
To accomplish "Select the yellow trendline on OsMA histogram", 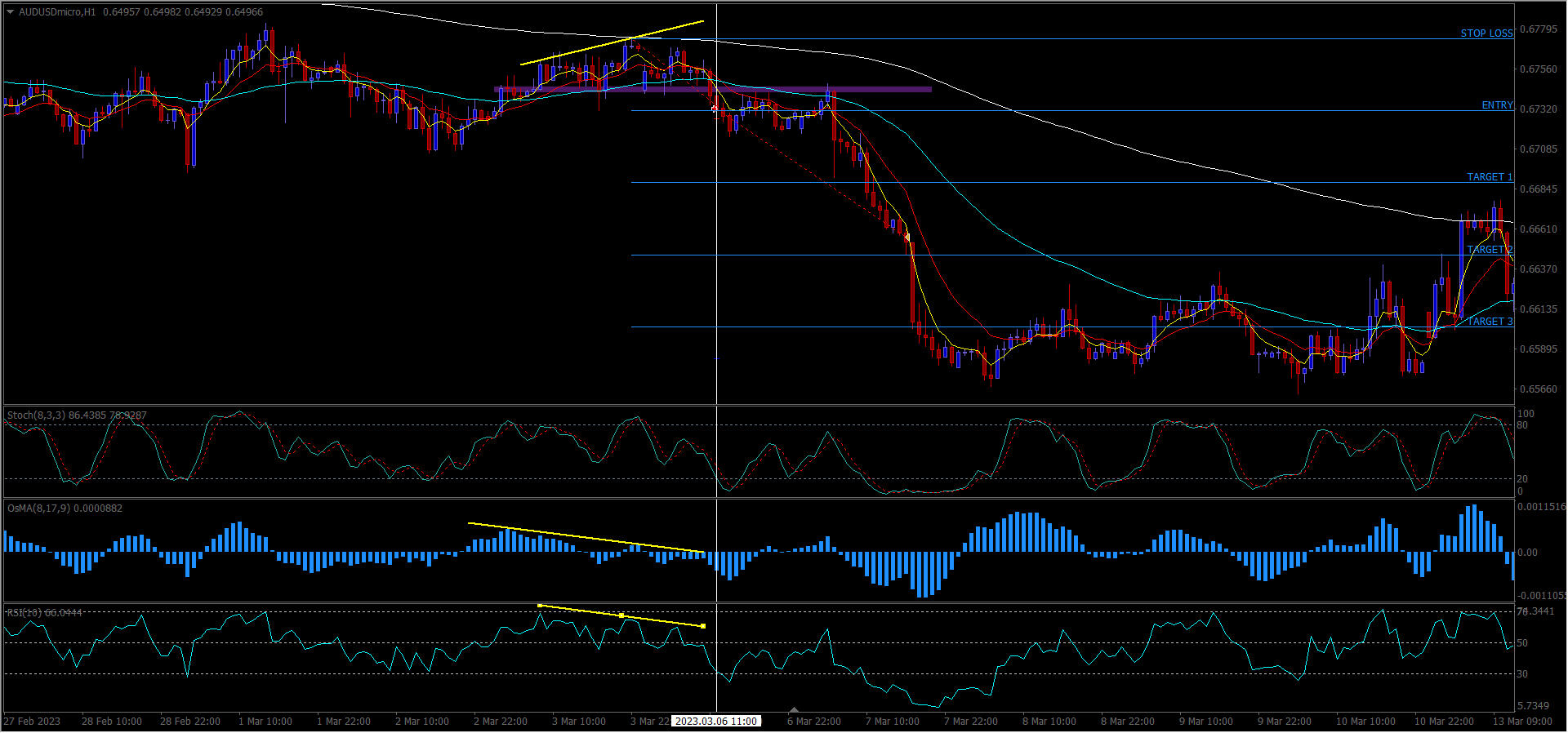I will click(586, 537).
